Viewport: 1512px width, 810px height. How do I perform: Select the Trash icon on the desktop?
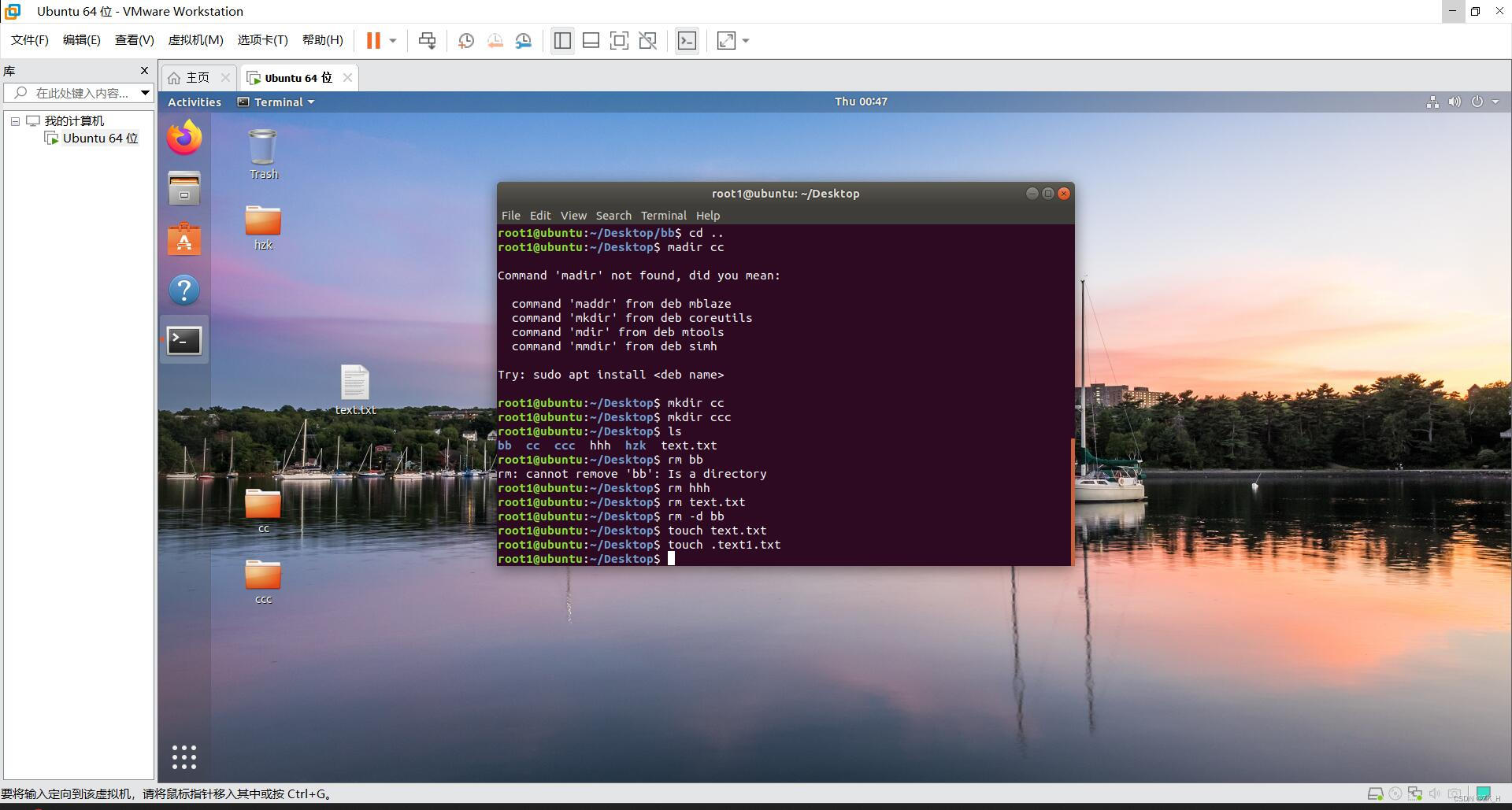tap(263, 154)
